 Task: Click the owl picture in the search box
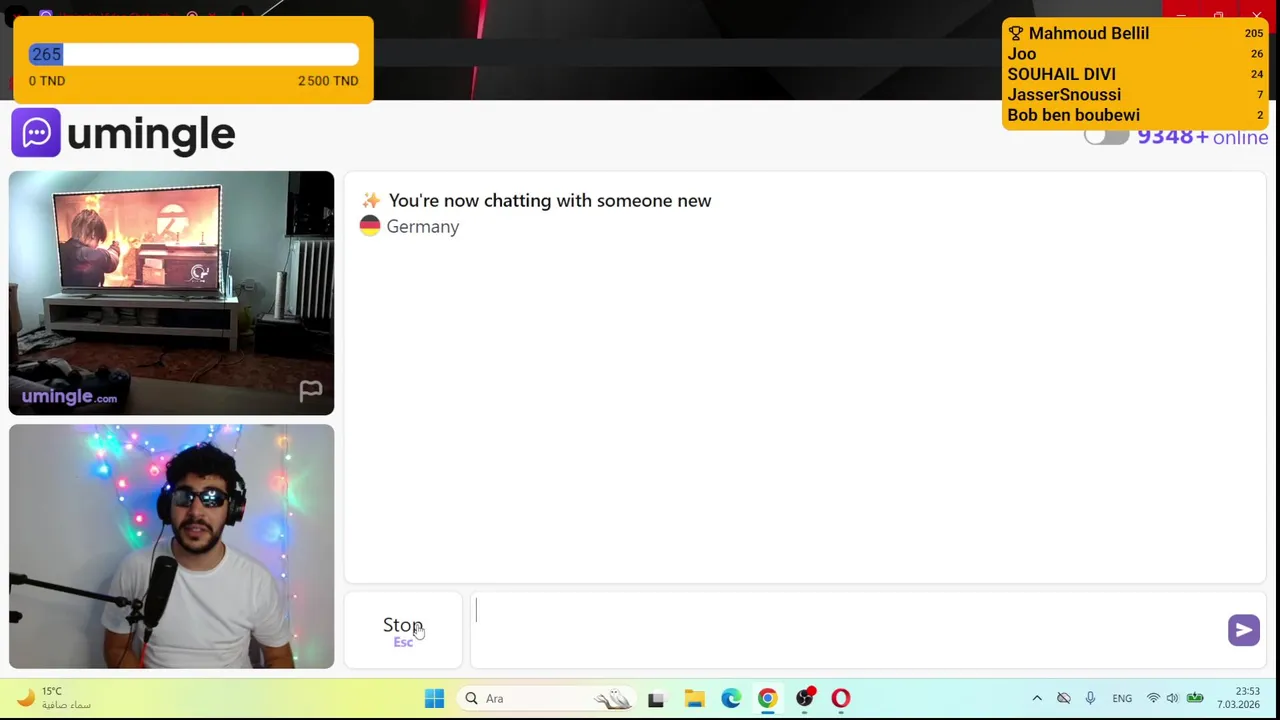612,699
